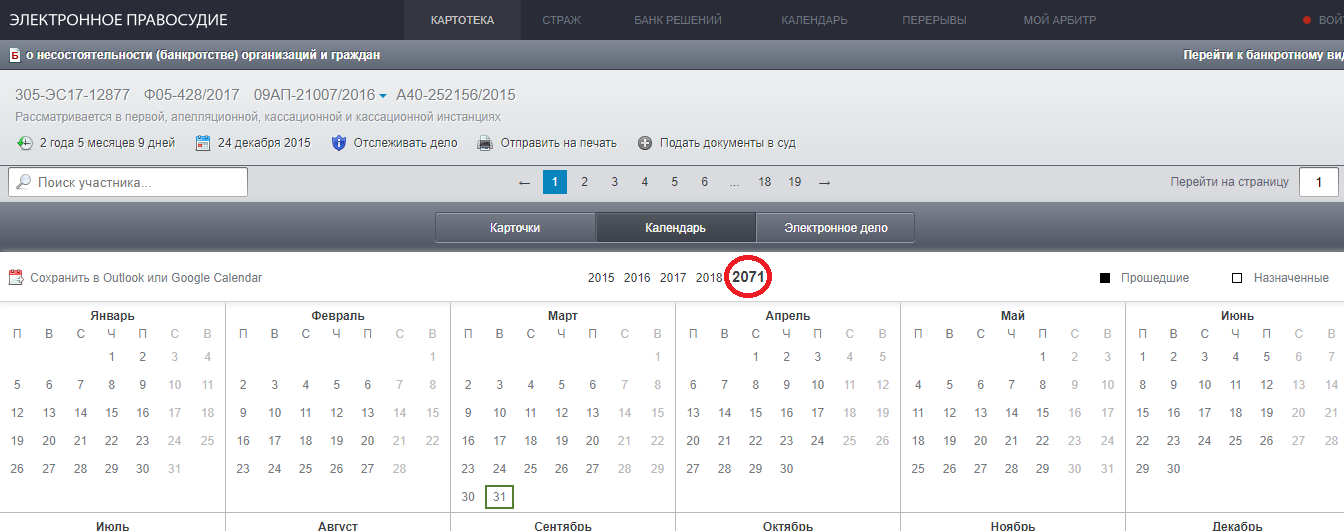
Task: Click the Outlook calendar save icon
Action: tap(15, 278)
